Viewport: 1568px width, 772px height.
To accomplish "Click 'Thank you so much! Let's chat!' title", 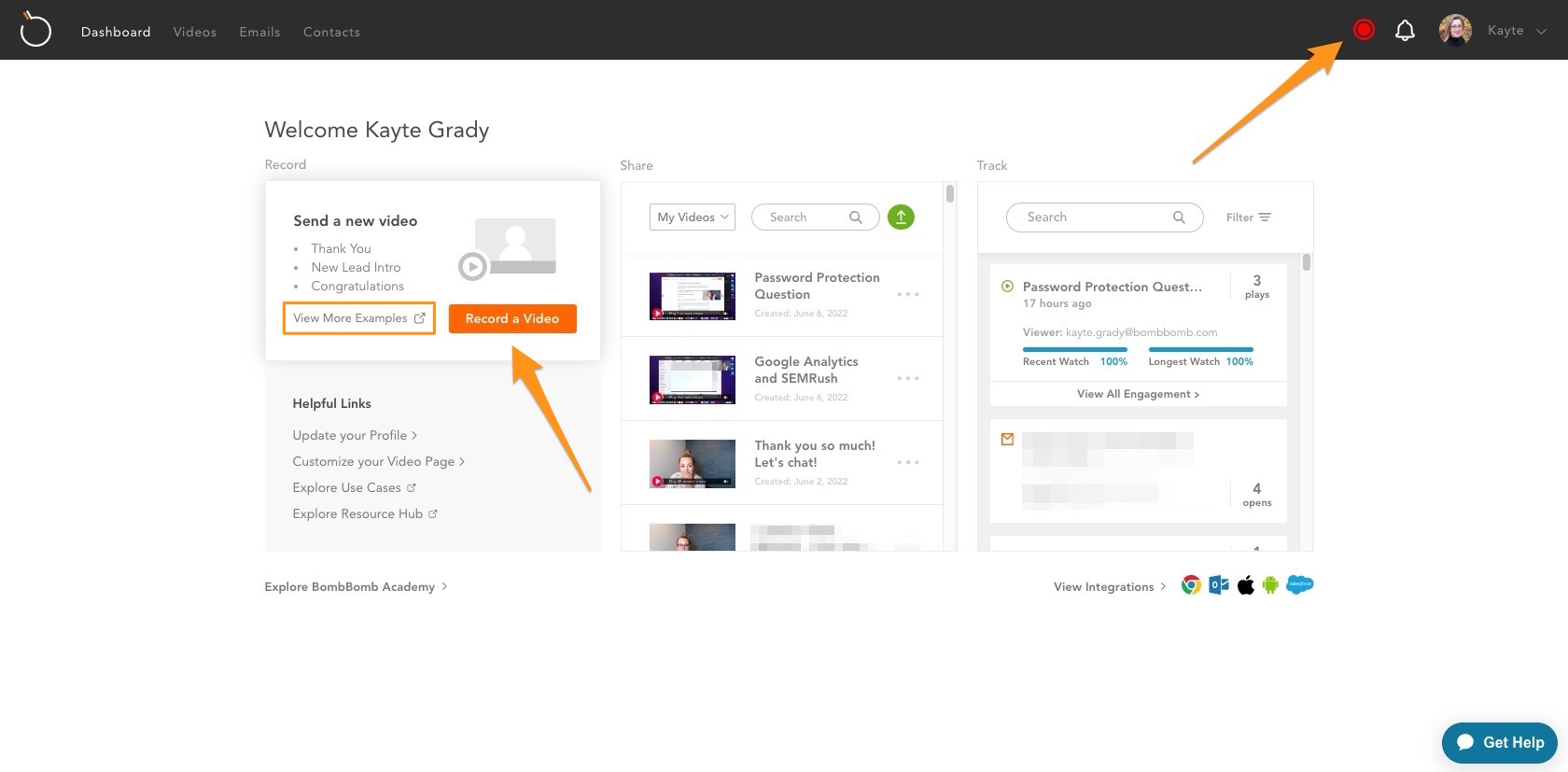I will pyautogui.click(x=815, y=454).
